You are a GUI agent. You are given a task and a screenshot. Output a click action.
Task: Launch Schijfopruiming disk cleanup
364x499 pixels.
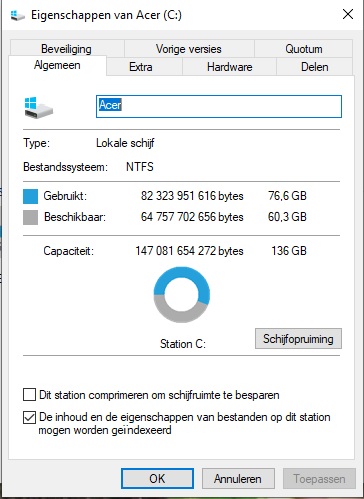(298, 339)
